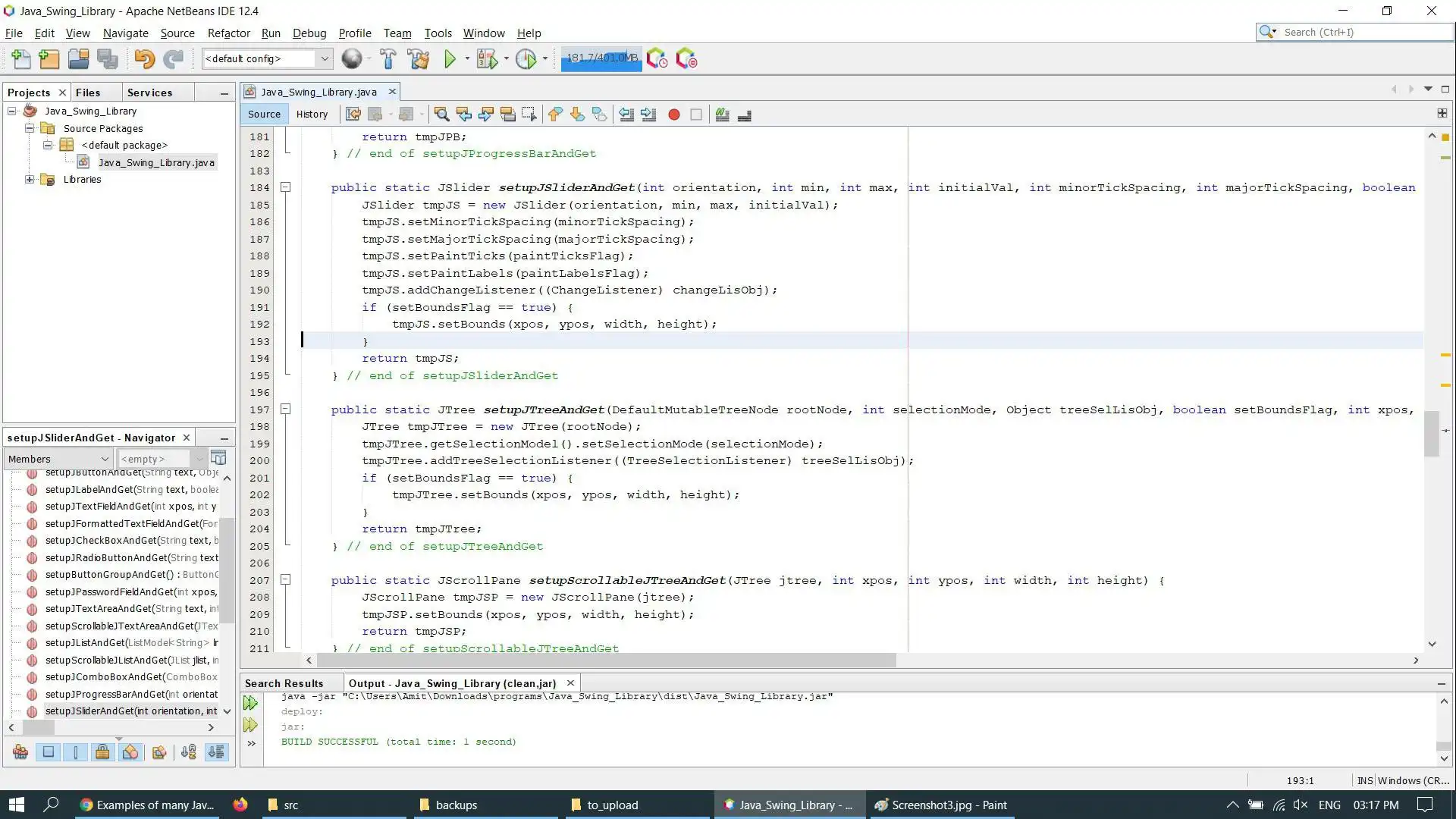Click the Profile Project icon
This screenshot has height=819, width=1456.
(x=526, y=58)
